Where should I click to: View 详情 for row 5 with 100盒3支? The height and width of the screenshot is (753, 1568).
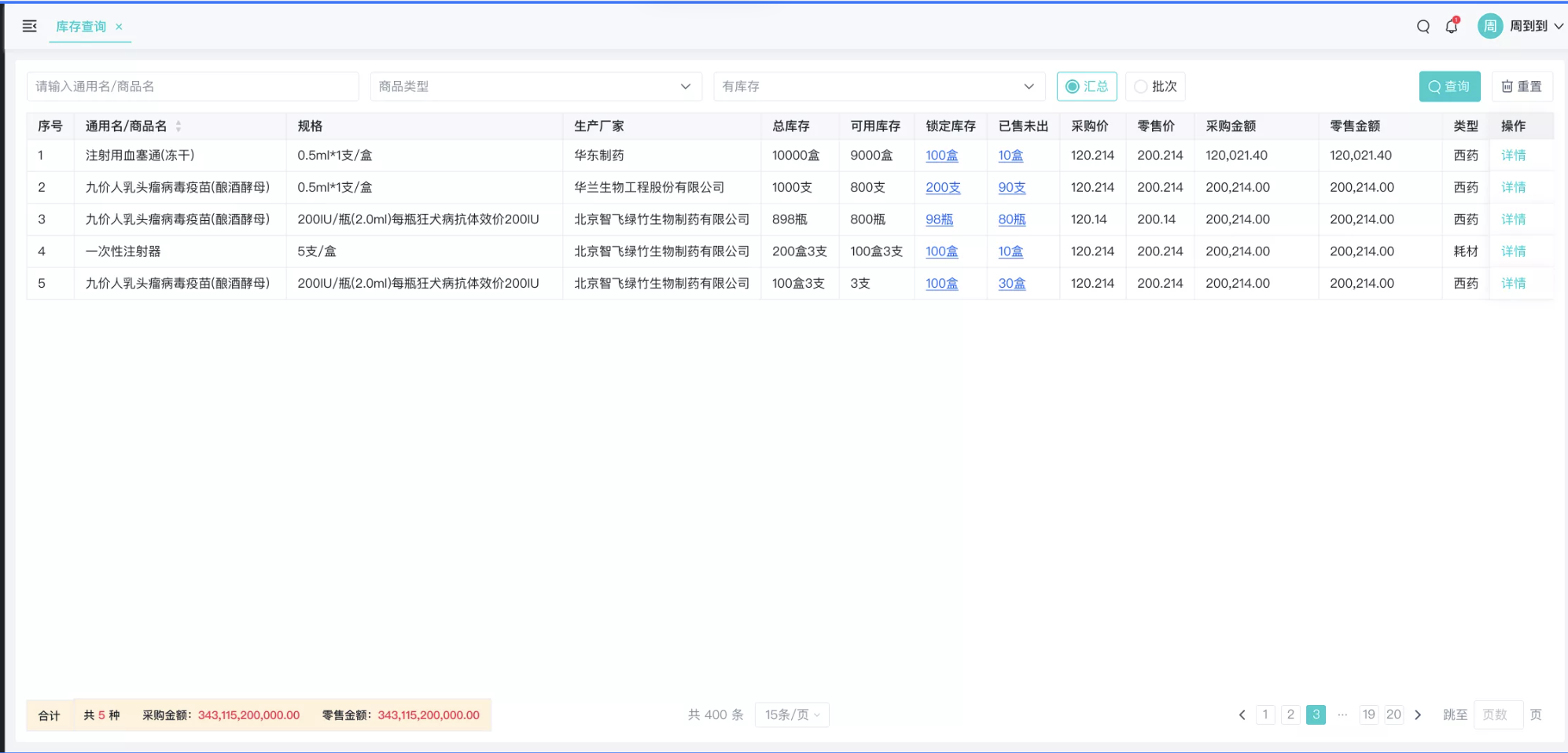coord(1513,284)
